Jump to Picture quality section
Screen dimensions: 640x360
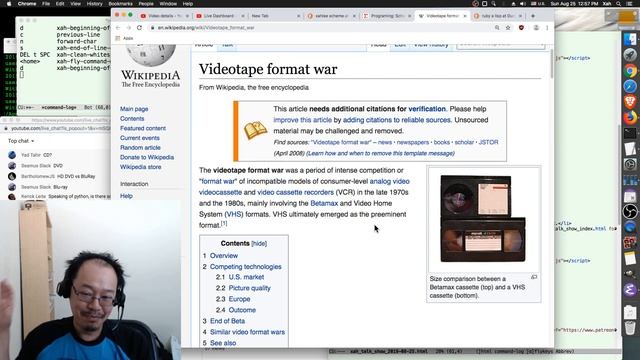(249, 288)
